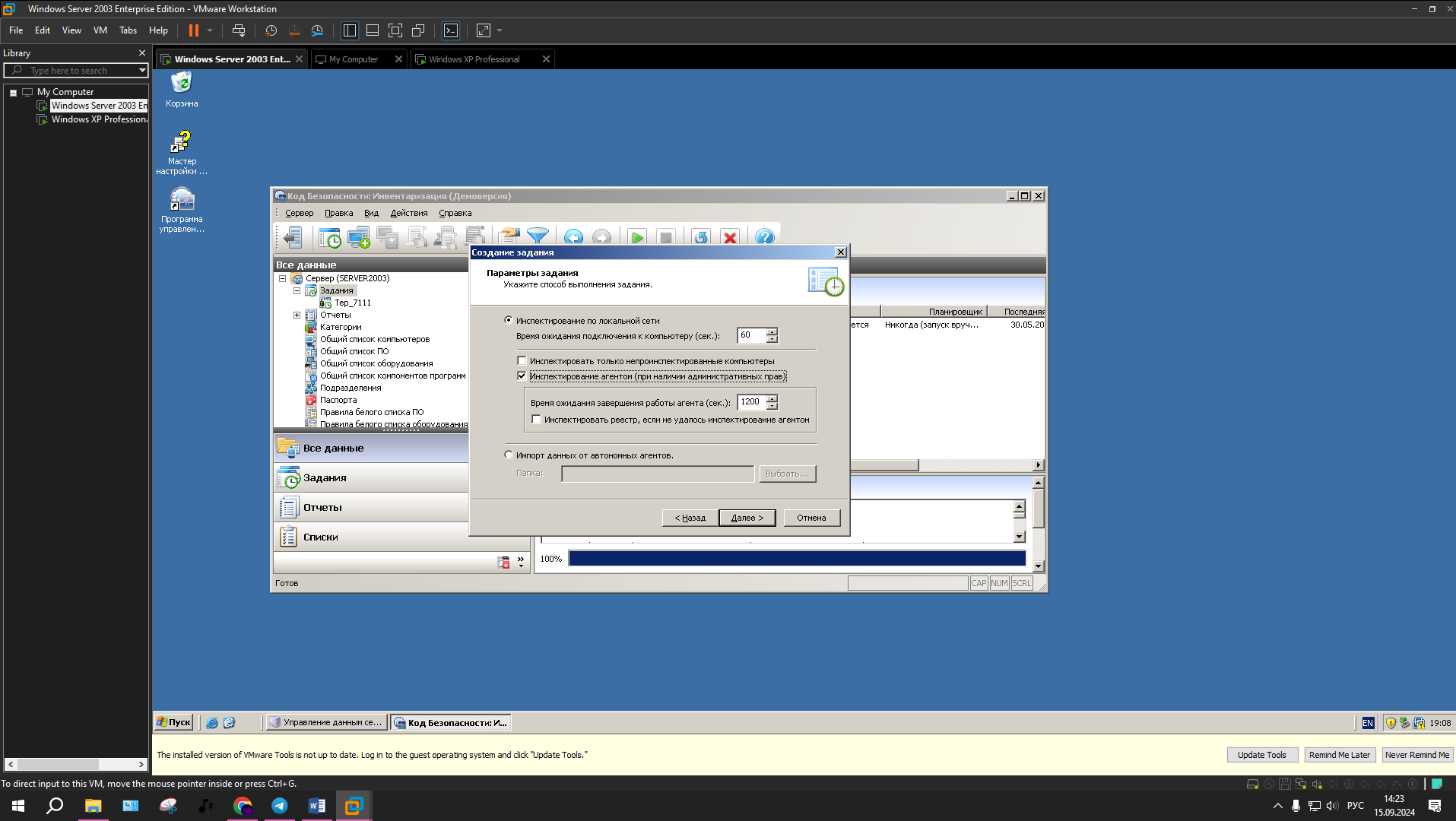Click the properties hand-card toolbar icon
The height and width of the screenshot is (821, 1456).
[x=509, y=238]
